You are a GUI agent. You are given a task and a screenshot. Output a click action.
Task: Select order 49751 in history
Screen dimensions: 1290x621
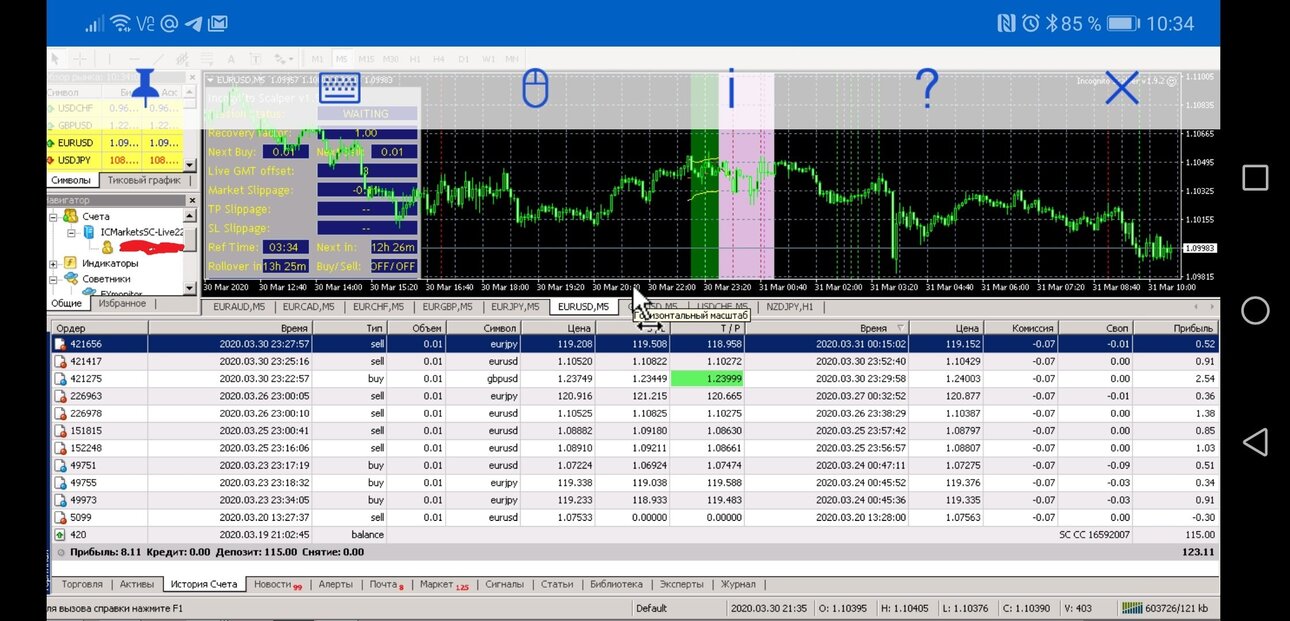coord(633,465)
